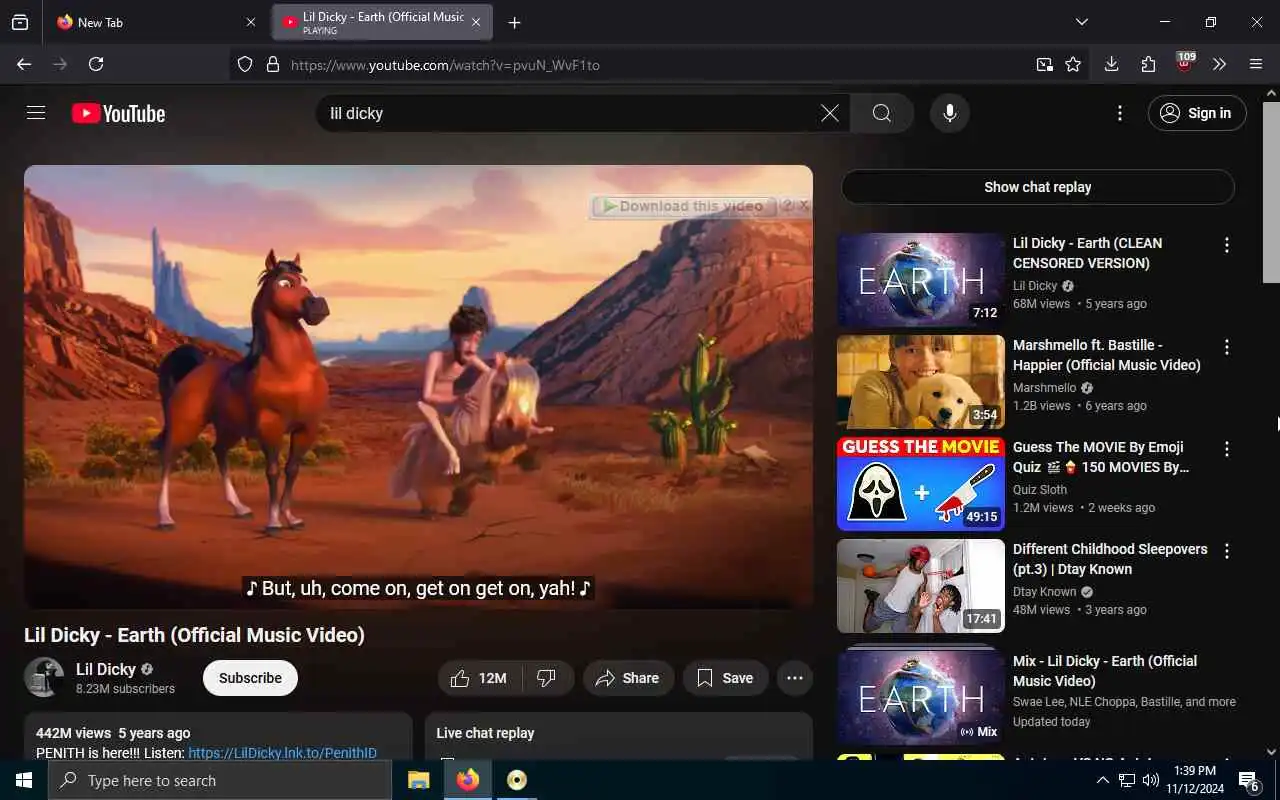Open options for Earth Clean Censored Version
The height and width of the screenshot is (800, 1280).
1227,245
